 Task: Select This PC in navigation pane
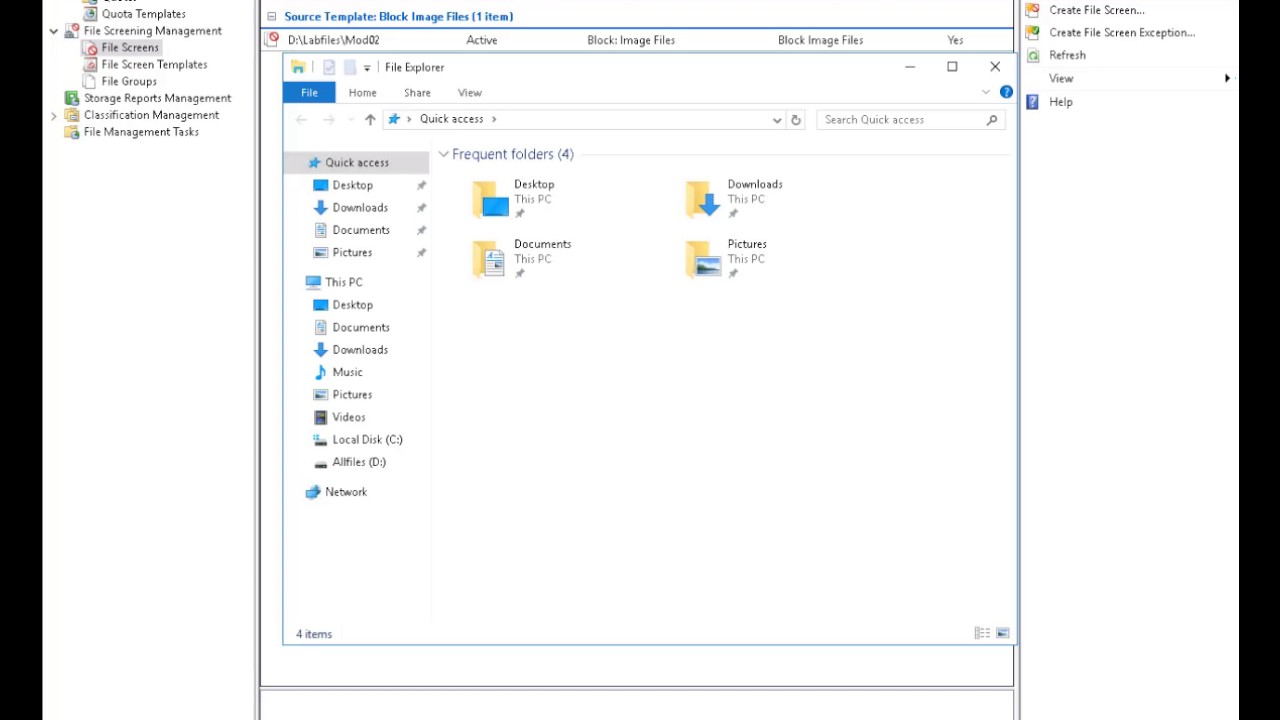coord(343,282)
